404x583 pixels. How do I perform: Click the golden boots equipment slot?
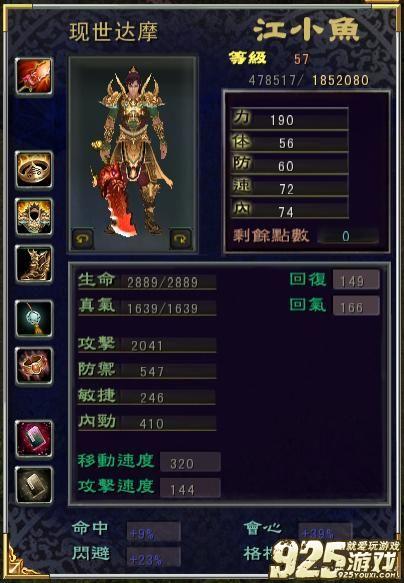point(34,264)
